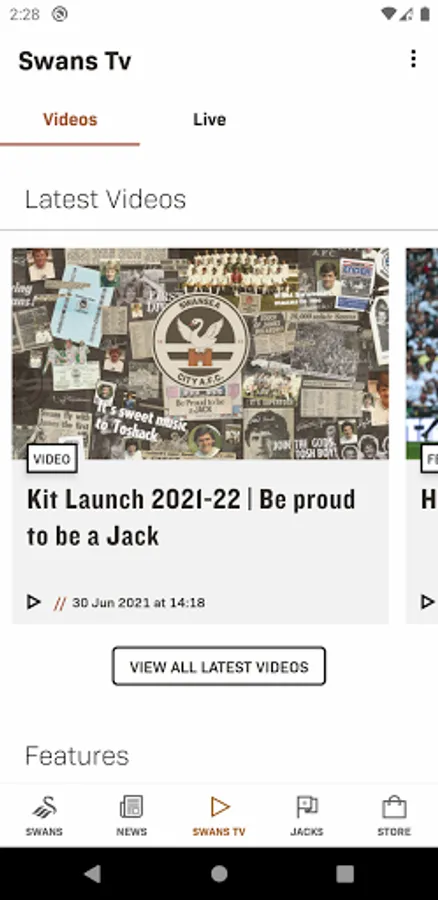Tap the Swans logo in bottom navigation
Viewport: 438px width, 900px height.
click(44, 807)
